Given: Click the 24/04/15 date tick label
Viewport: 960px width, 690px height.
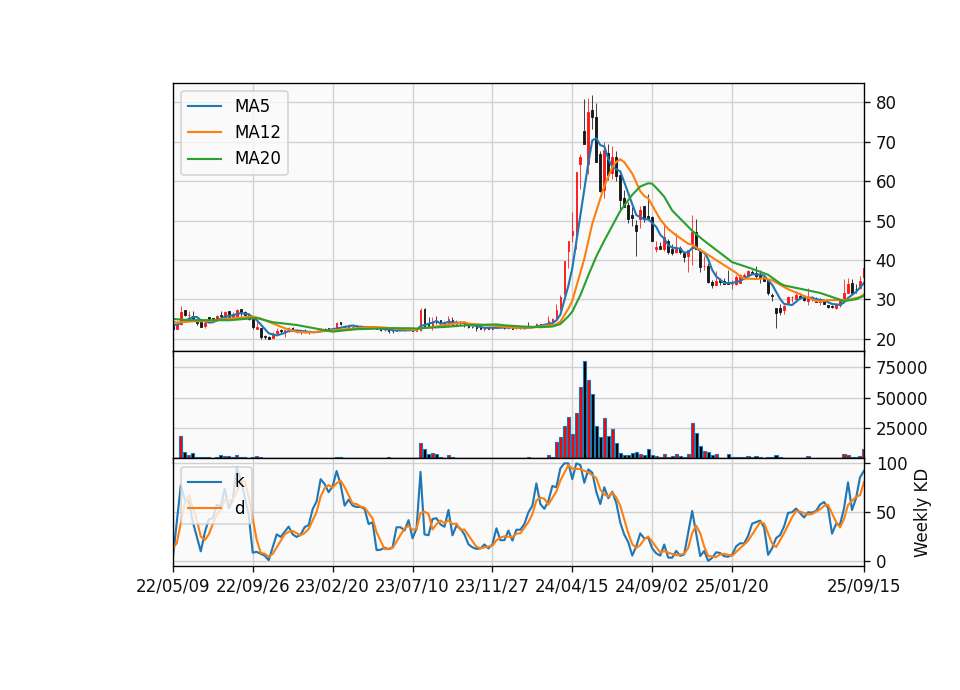Looking at the screenshot, I should point(572,586).
